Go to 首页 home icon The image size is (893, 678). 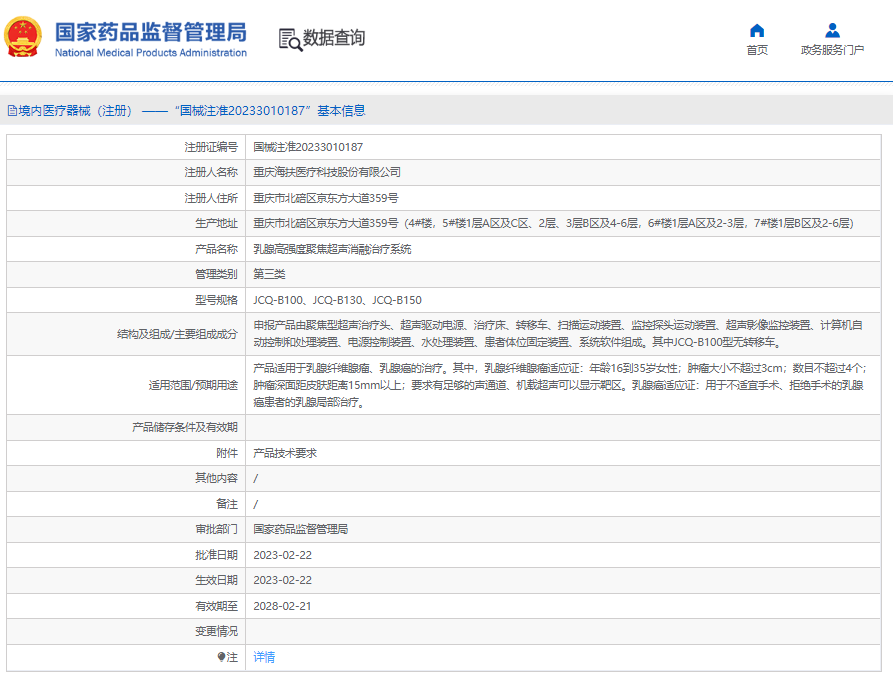[757, 30]
